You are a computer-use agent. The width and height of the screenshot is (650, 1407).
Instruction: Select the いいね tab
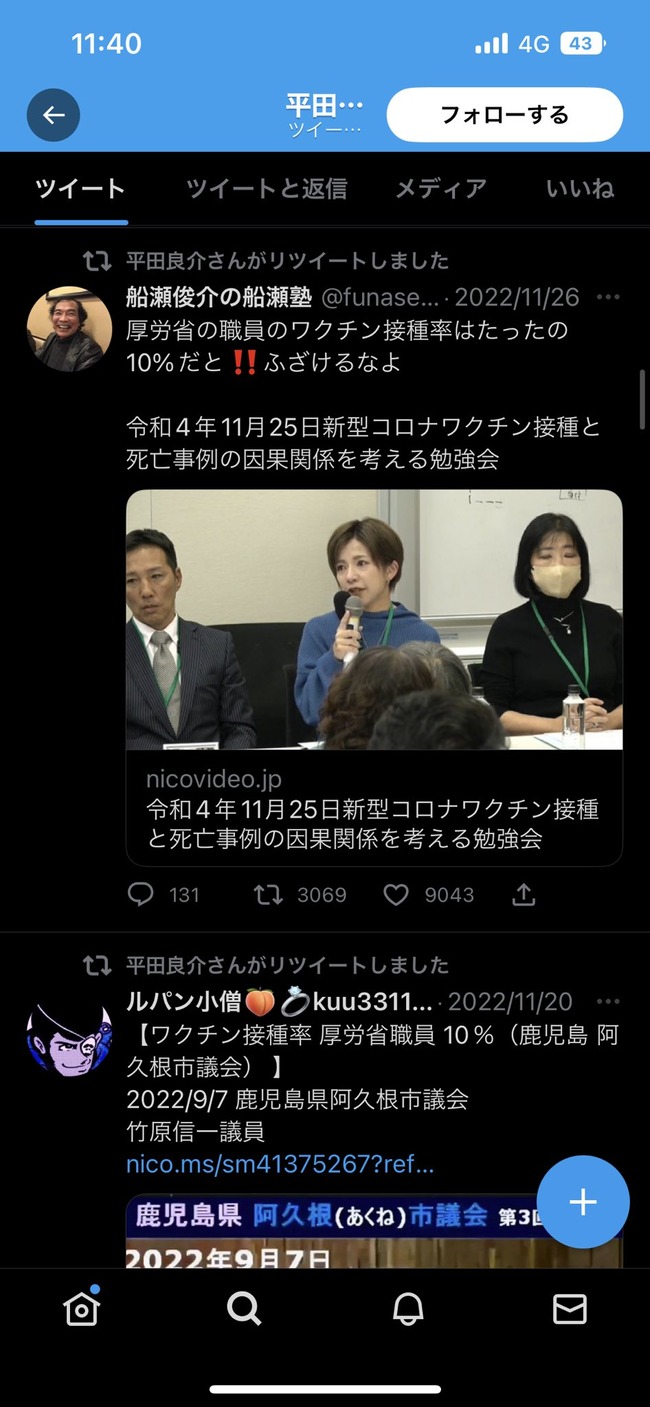pyautogui.click(x=580, y=188)
